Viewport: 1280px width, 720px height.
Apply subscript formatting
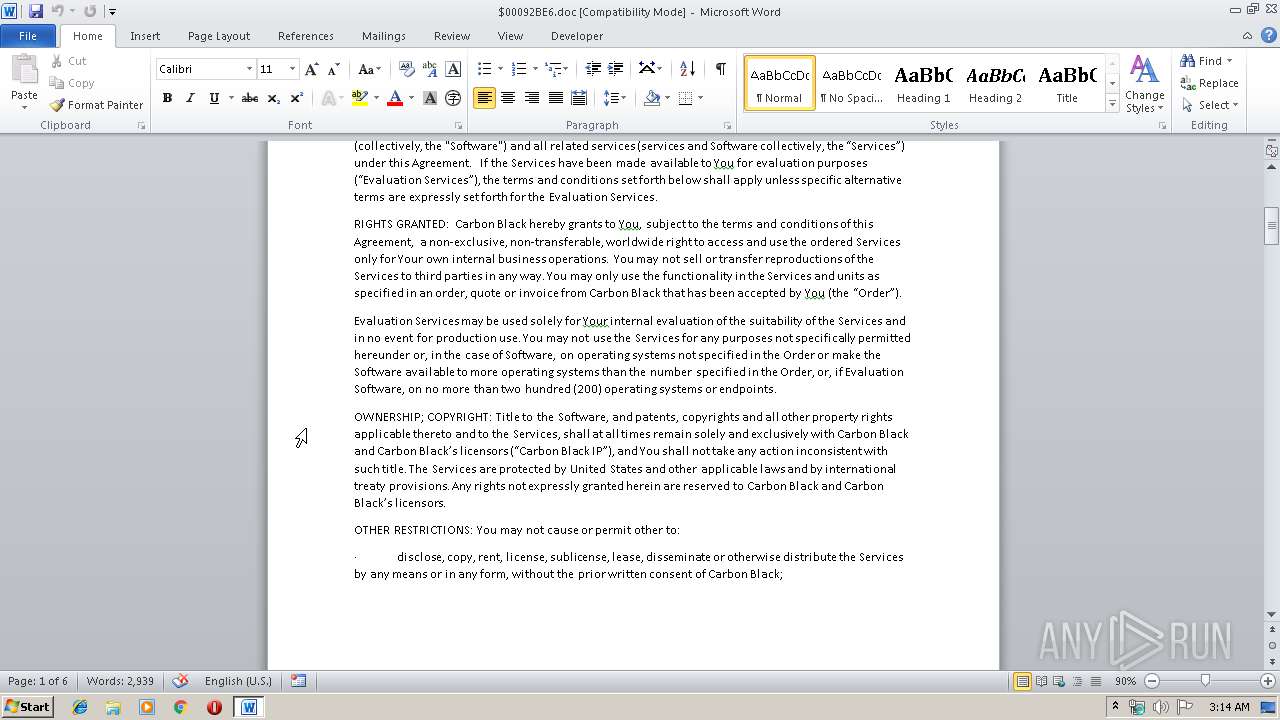tap(273, 98)
